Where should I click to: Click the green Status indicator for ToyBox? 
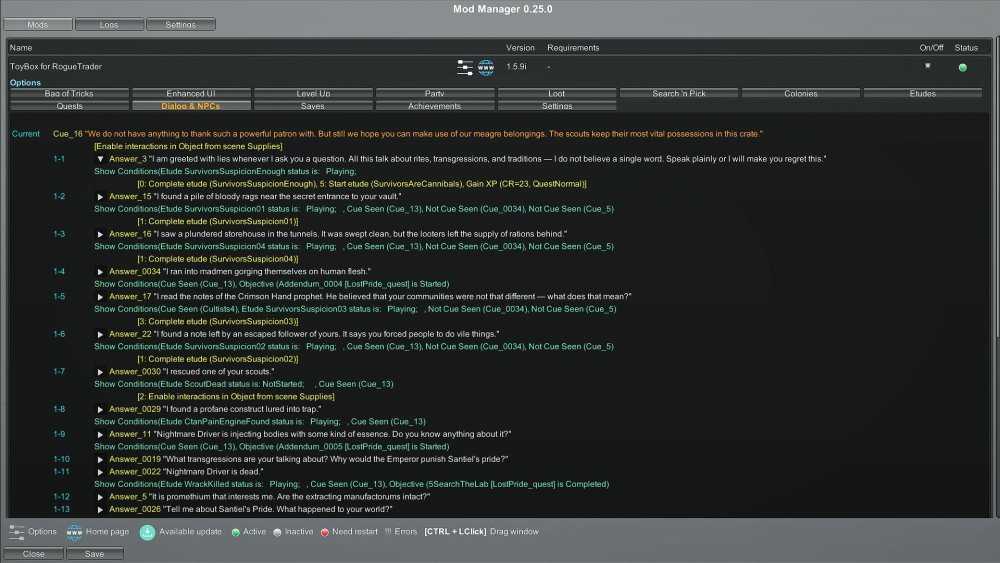coord(962,68)
